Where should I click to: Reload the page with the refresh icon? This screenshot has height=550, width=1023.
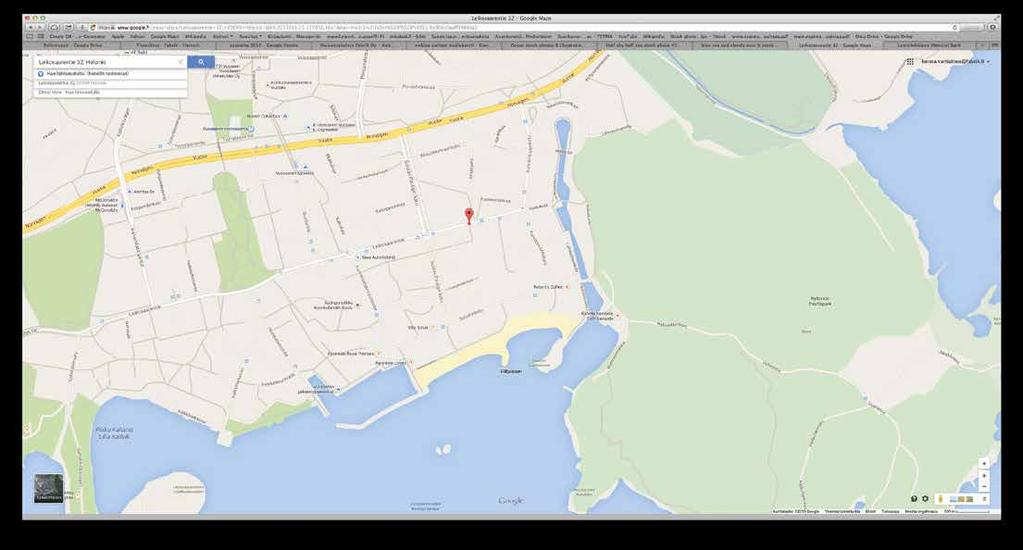point(954,27)
